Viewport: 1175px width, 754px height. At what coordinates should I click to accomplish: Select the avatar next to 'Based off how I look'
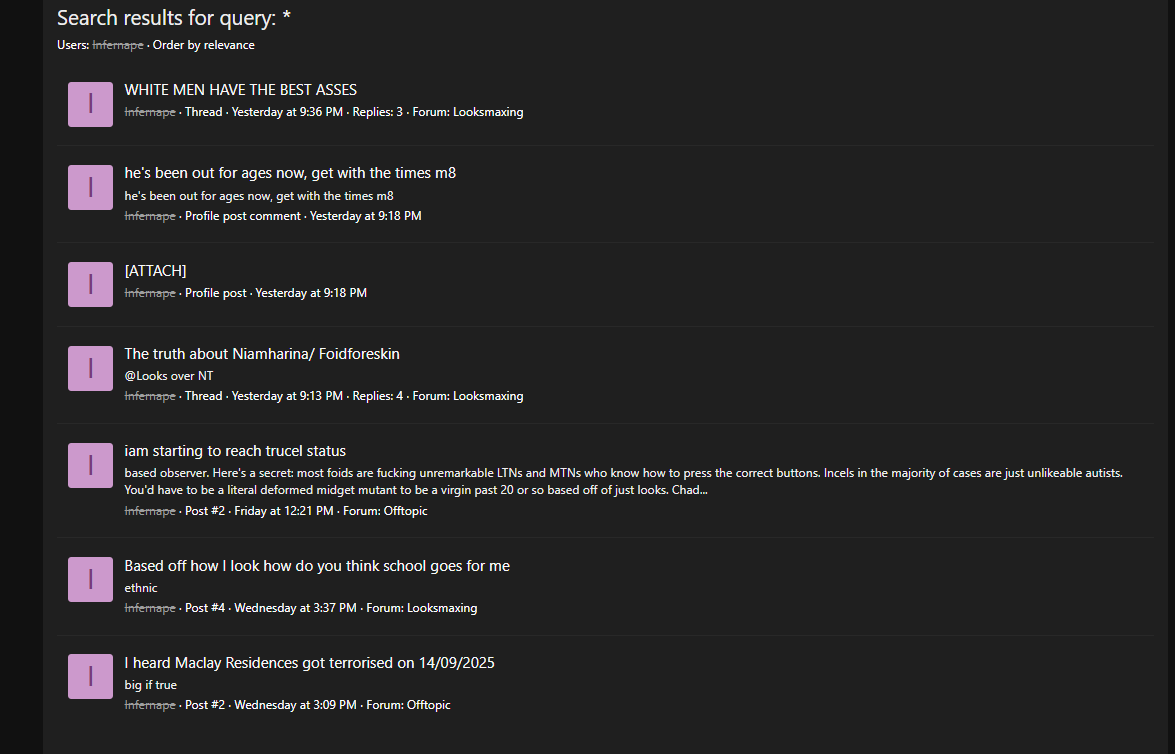(90, 580)
